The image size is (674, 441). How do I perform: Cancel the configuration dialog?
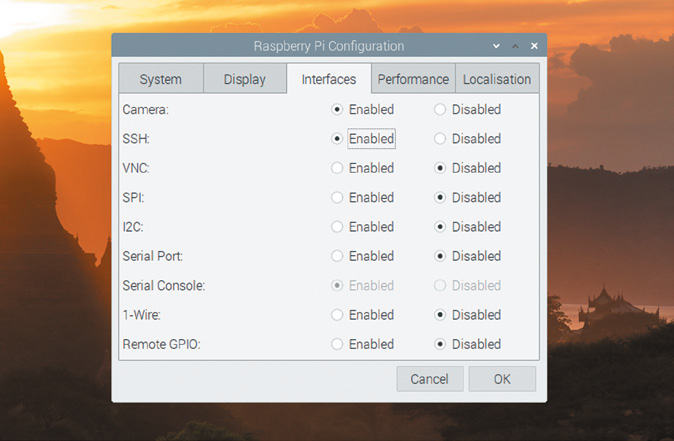point(429,379)
